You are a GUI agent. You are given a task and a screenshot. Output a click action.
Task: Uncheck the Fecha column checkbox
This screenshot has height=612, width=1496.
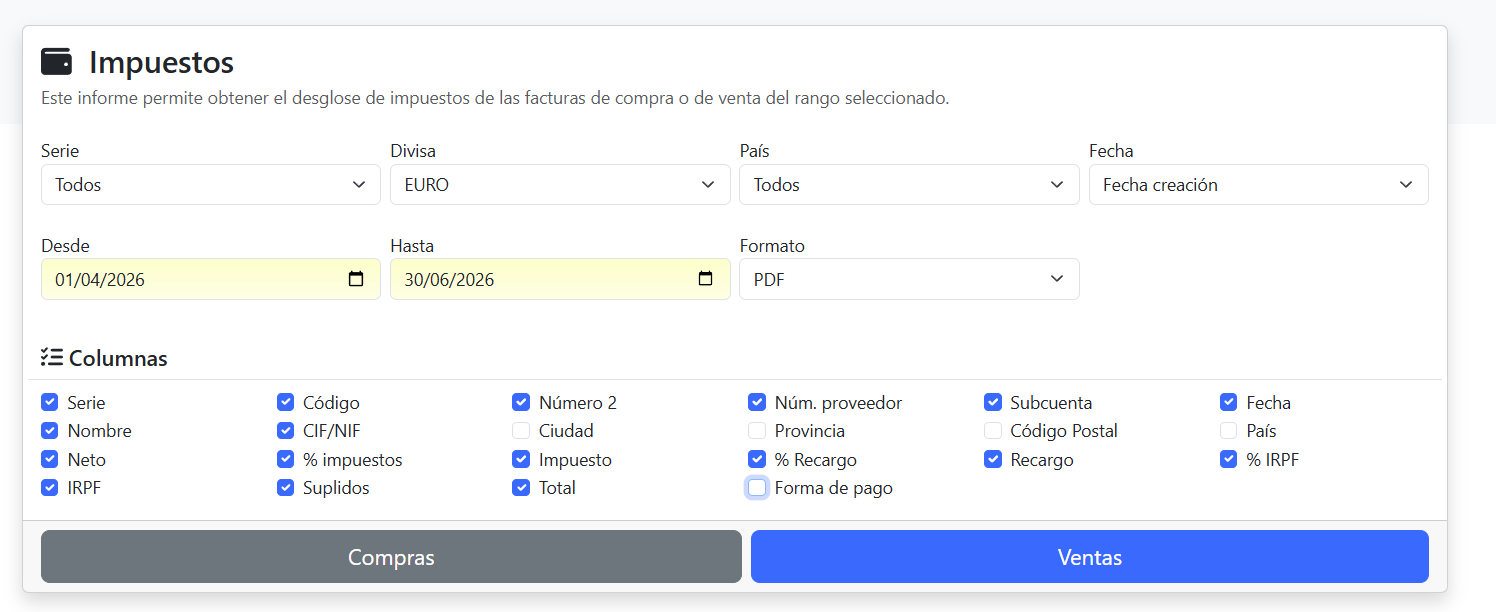(1229, 402)
